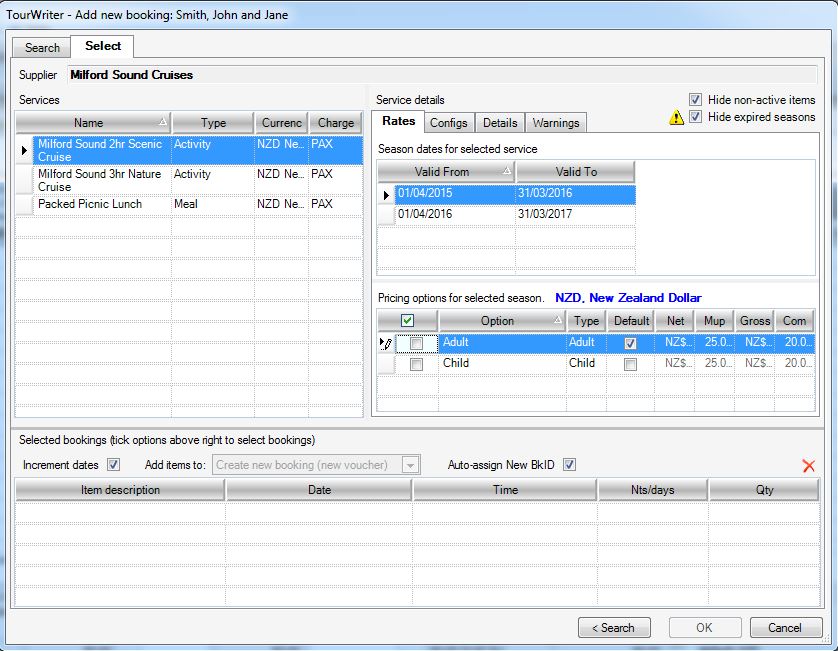The image size is (838, 651).
Task: Click the < Search button
Action: point(614,628)
